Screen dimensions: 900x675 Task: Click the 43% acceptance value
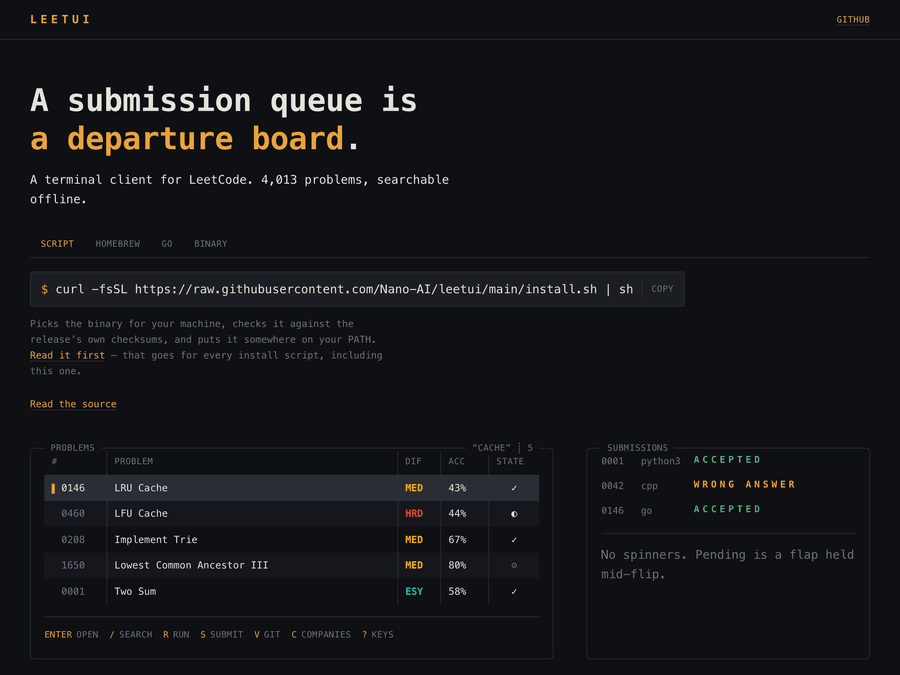[x=457, y=488]
